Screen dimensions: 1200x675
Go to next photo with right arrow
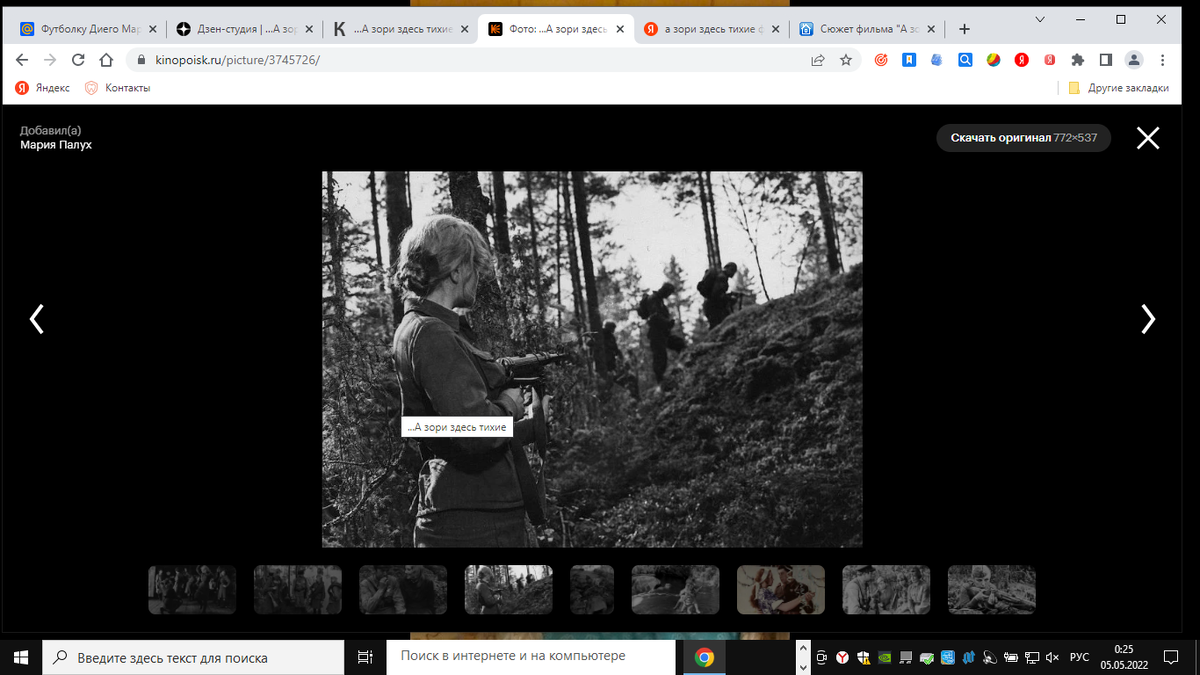click(1148, 319)
